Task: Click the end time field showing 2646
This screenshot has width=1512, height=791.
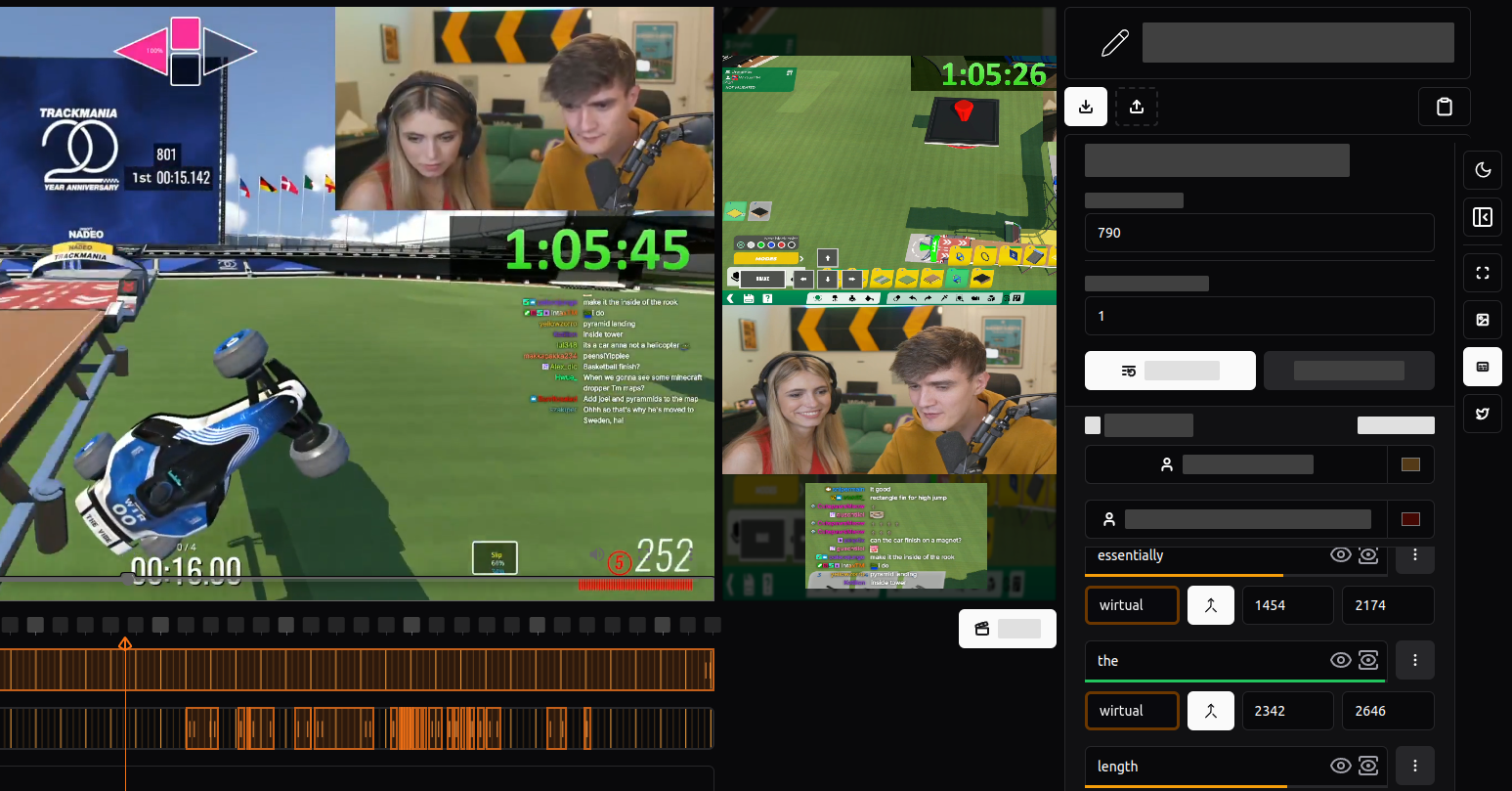Action: tap(1388, 711)
